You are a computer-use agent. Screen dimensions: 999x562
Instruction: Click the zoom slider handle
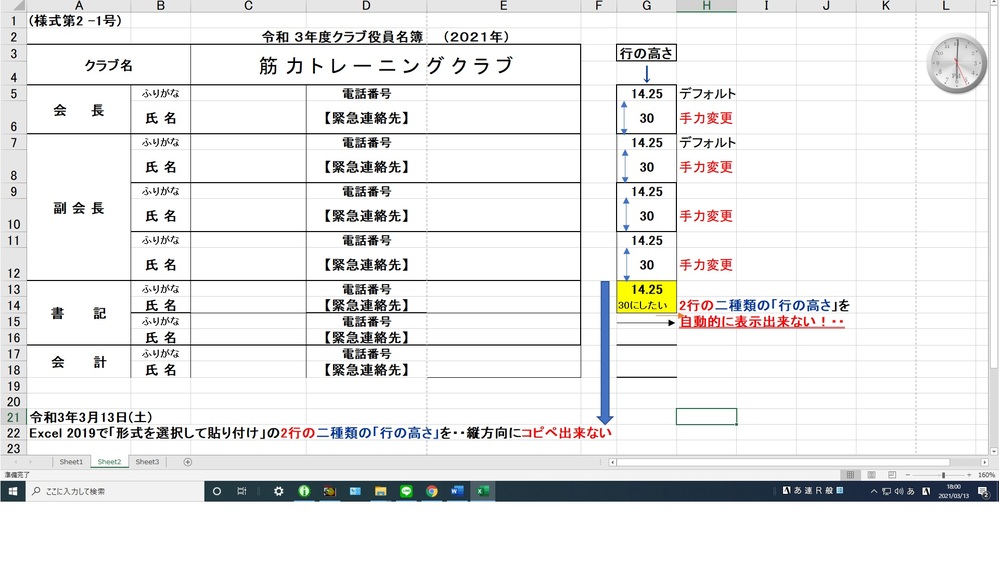click(943, 475)
